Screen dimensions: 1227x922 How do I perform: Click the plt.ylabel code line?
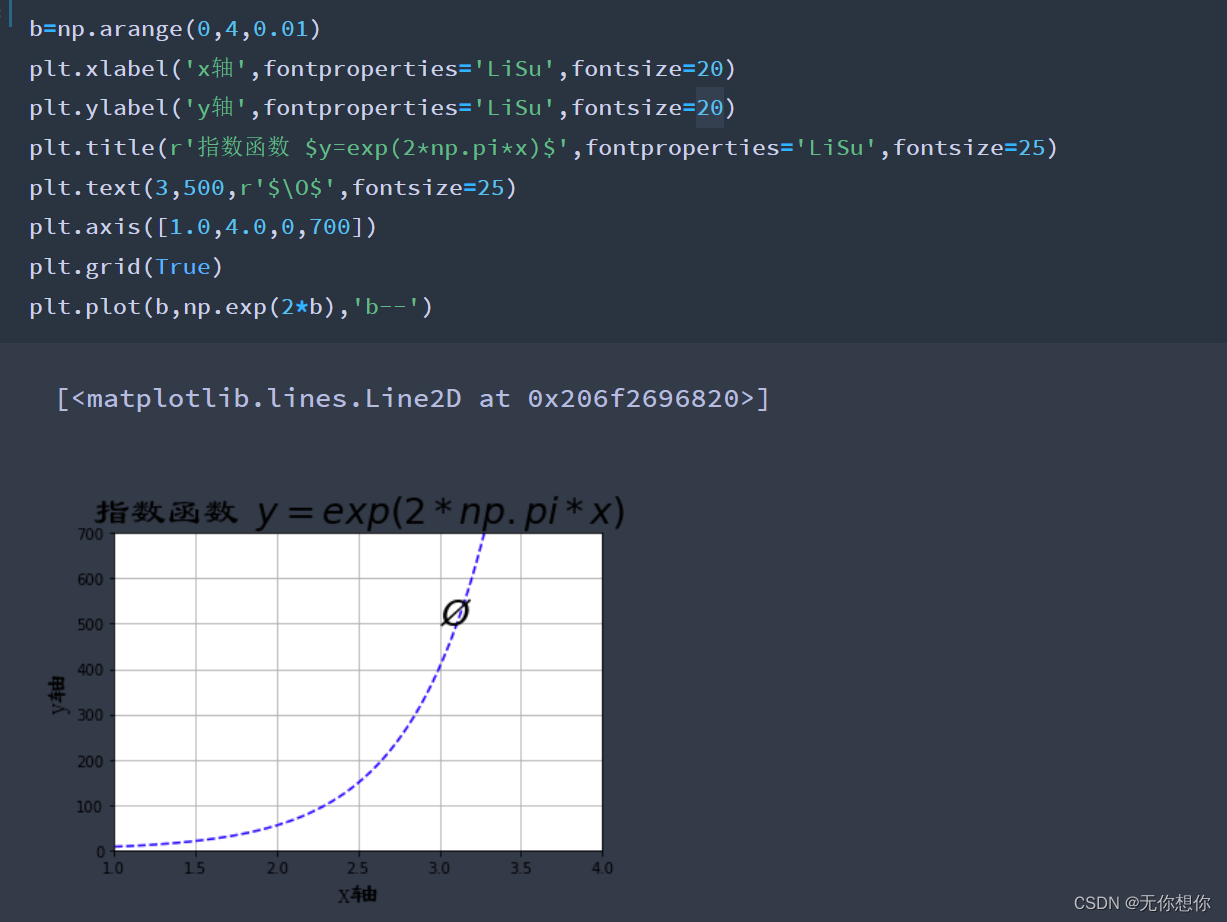382,108
